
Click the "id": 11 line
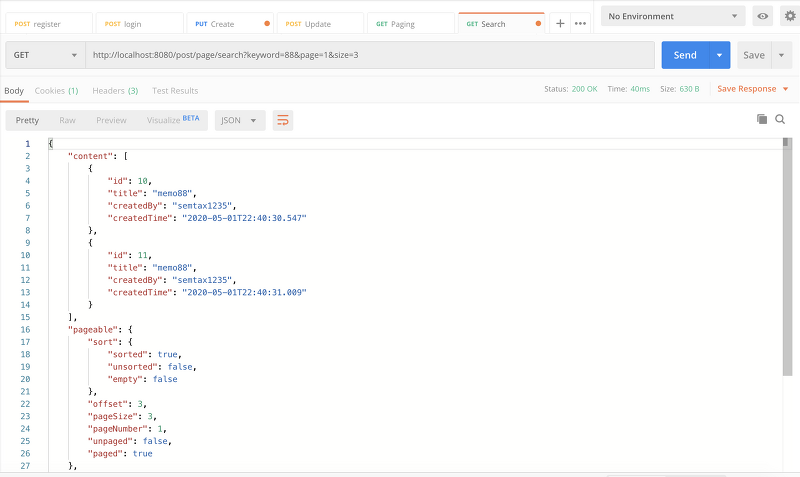click(130, 255)
